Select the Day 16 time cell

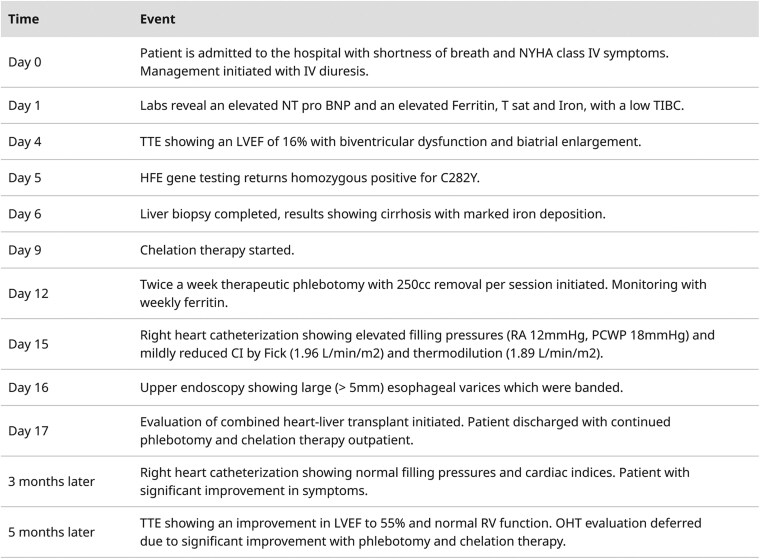click(28, 387)
